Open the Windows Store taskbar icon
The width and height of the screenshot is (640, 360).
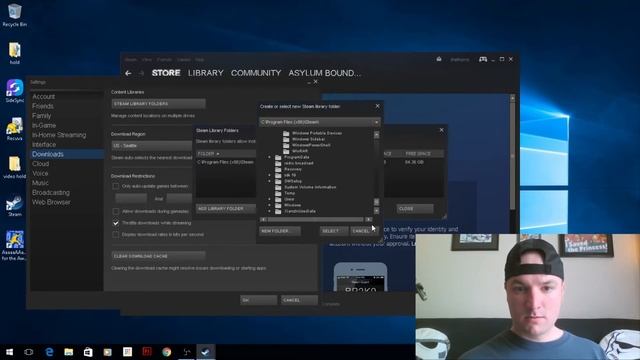88,352
